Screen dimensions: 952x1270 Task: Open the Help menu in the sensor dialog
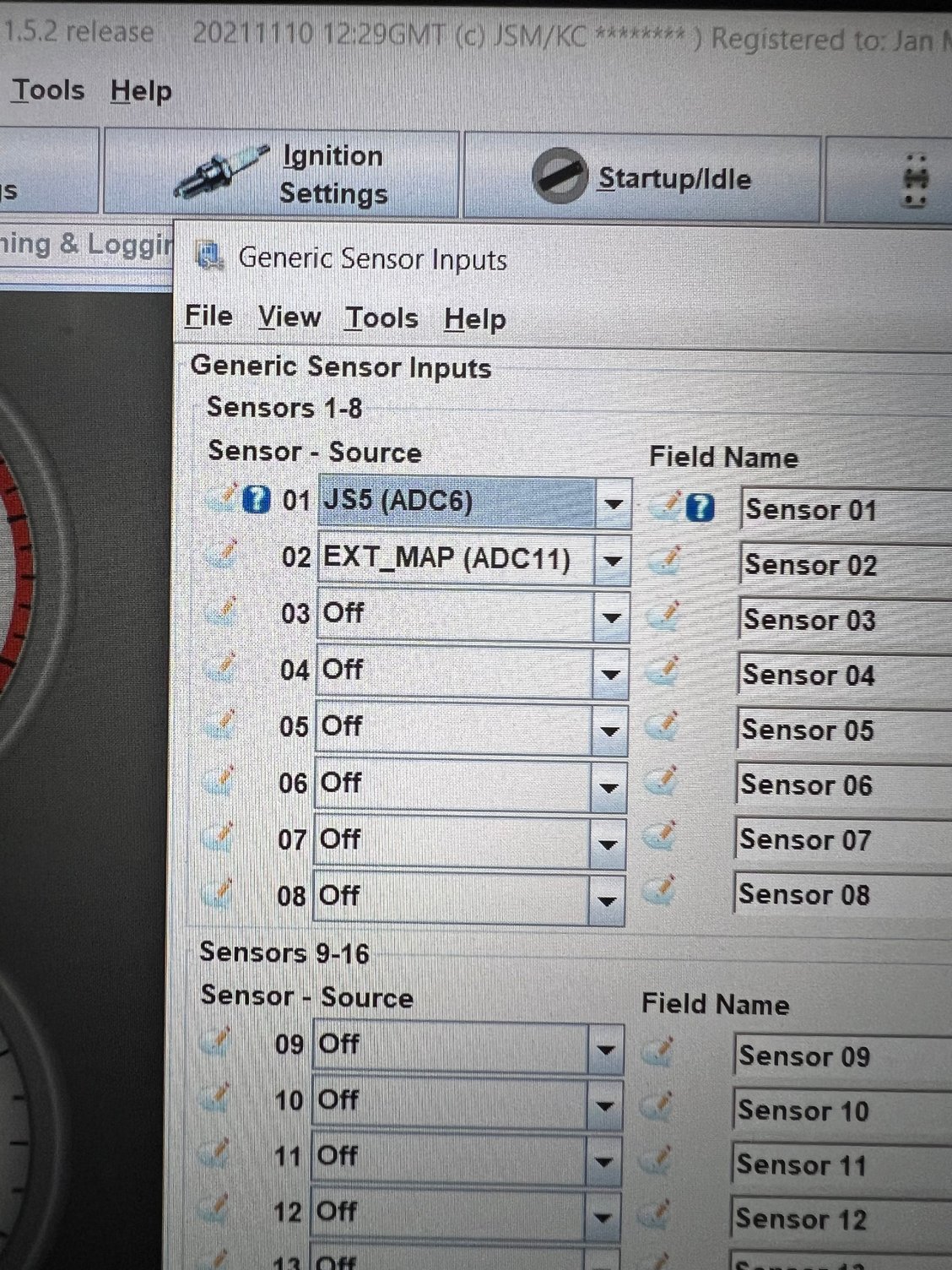click(474, 319)
